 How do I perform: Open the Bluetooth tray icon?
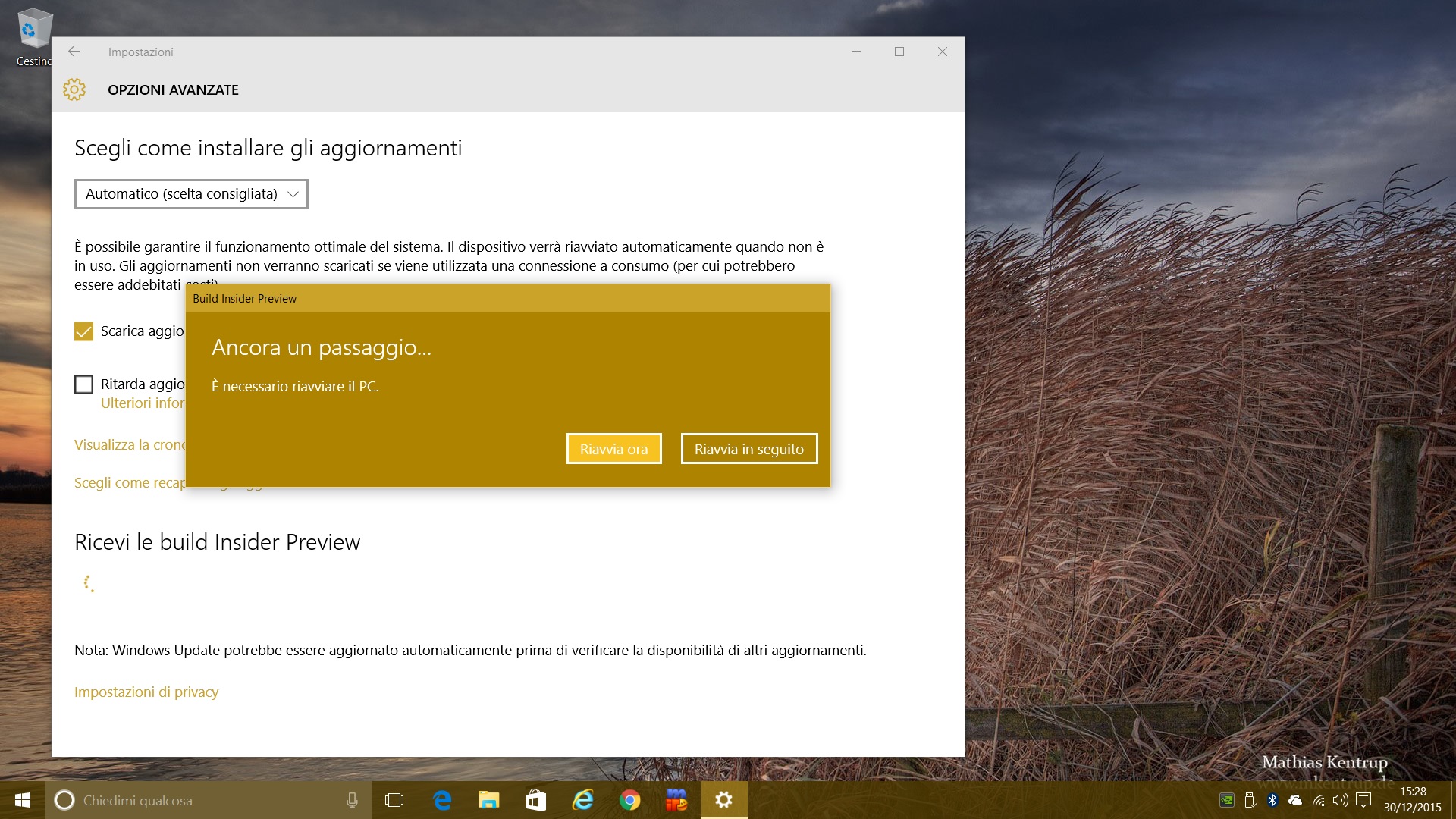click(1272, 800)
